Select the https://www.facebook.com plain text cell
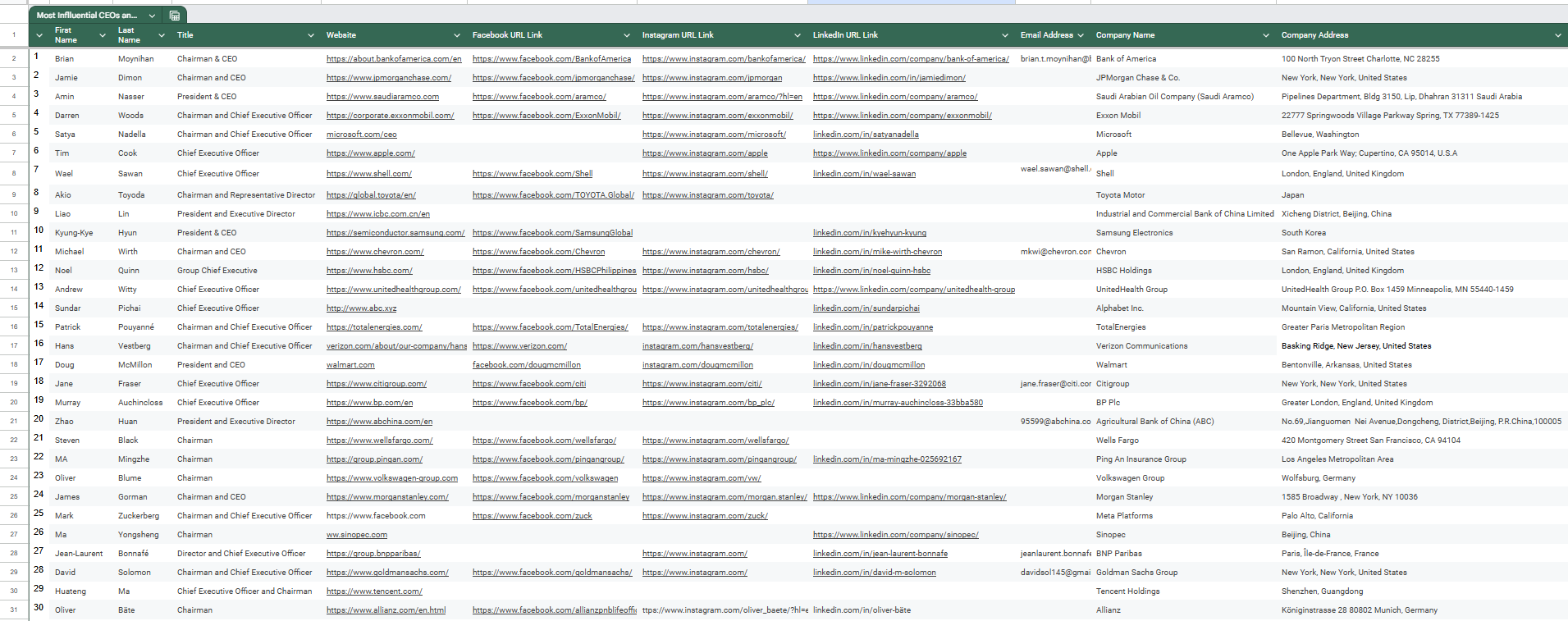Screen dimensions: 1568x621 [x=395, y=516]
